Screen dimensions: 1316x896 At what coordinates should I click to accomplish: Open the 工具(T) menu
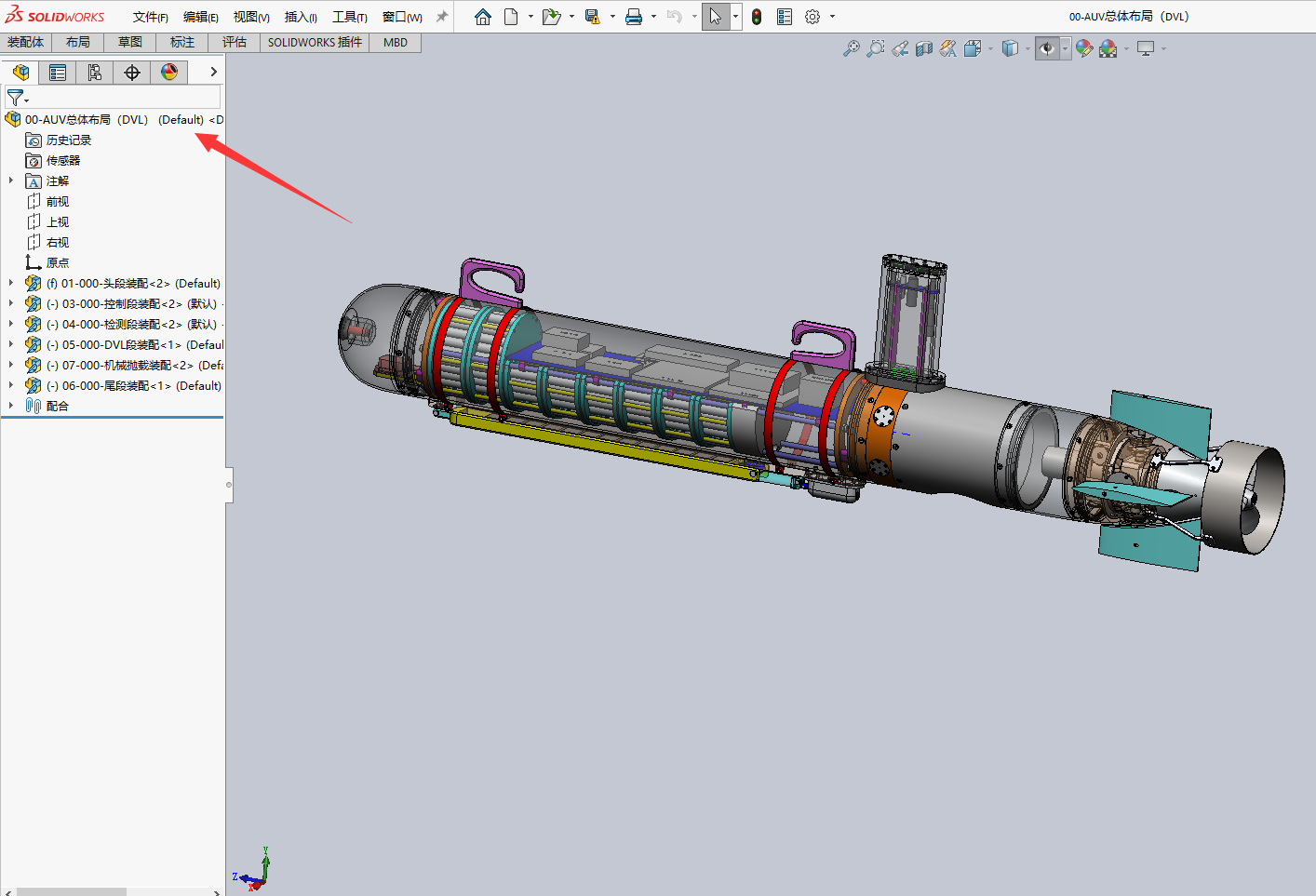click(350, 17)
